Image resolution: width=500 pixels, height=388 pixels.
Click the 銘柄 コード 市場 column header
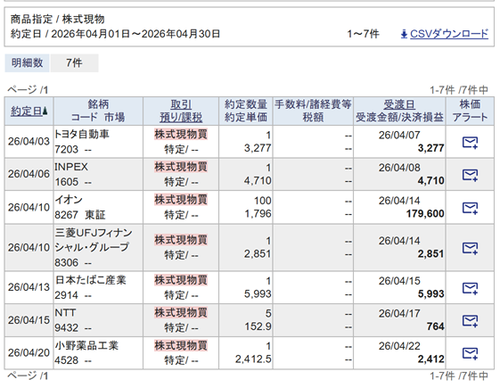point(98,111)
